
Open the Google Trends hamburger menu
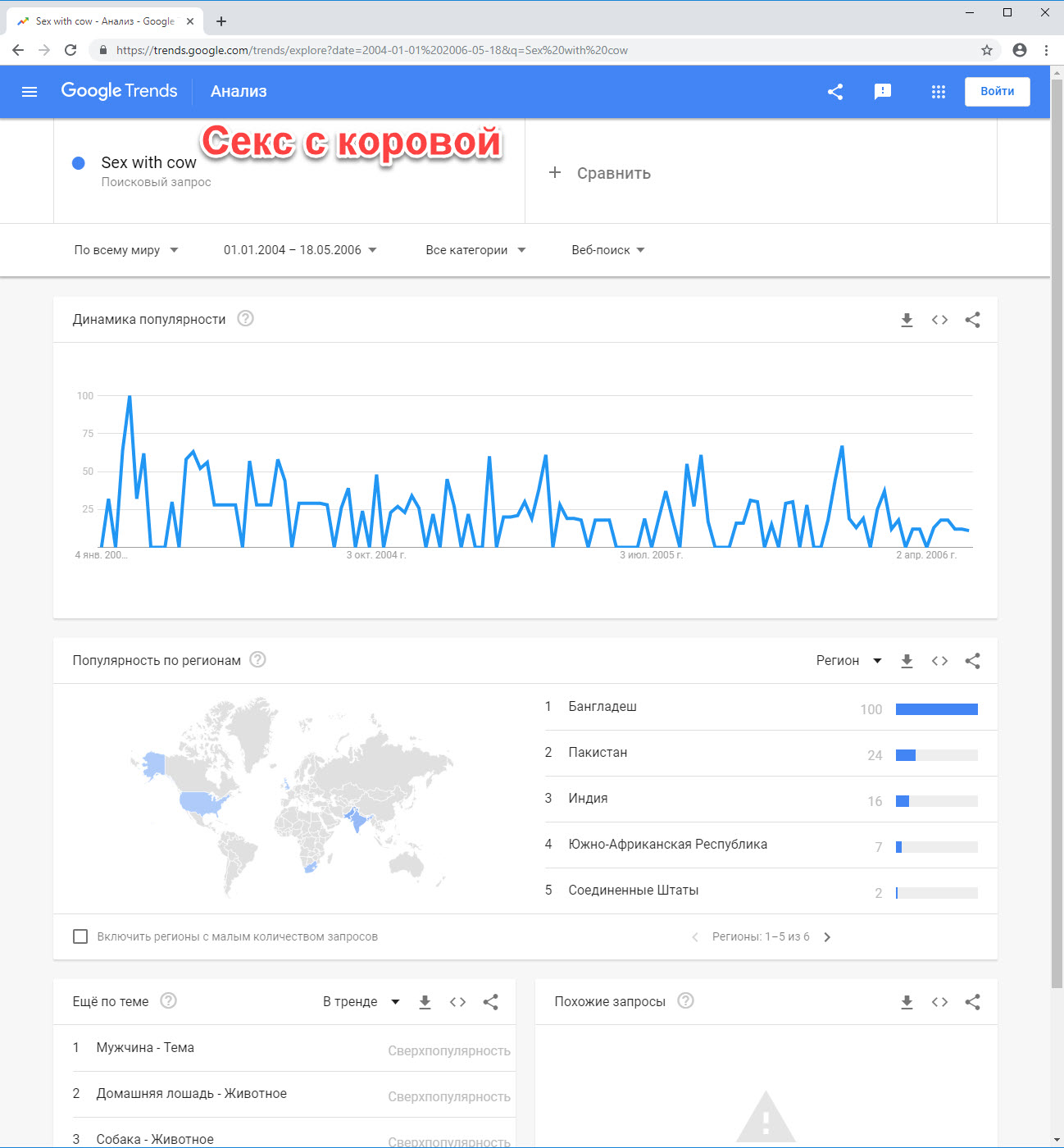(x=30, y=92)
